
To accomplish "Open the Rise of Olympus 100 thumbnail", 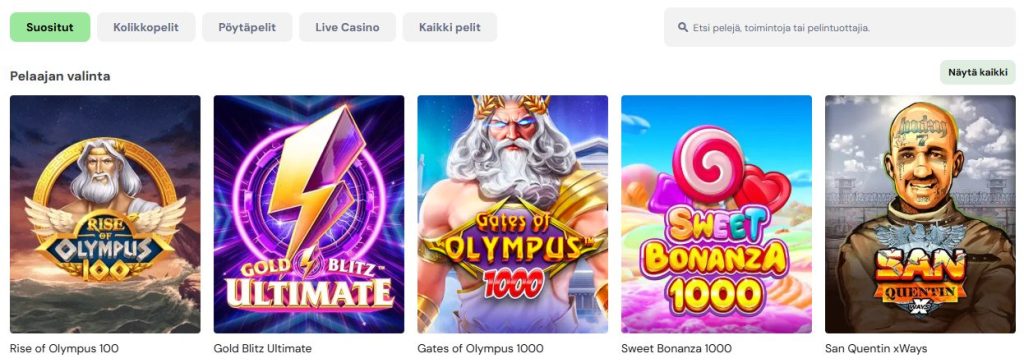I will (x=105, y=214).
